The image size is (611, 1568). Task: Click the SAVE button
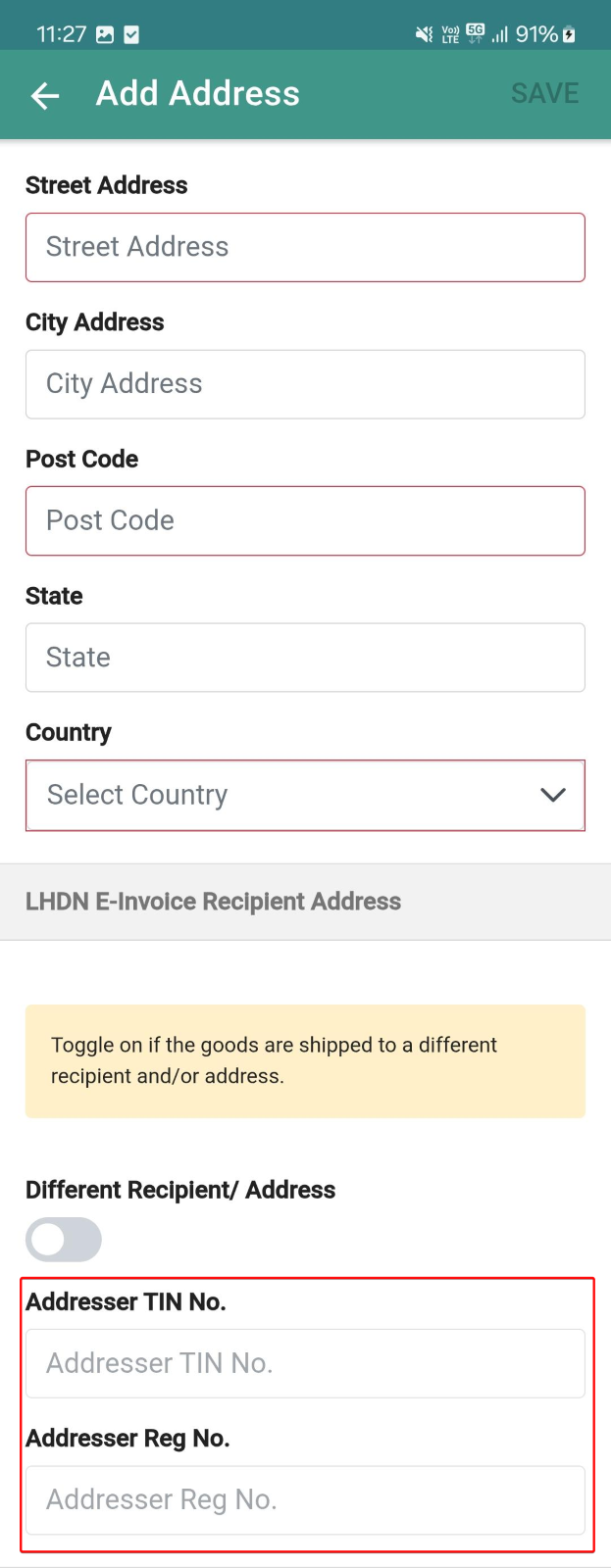(x=545, y=94)
